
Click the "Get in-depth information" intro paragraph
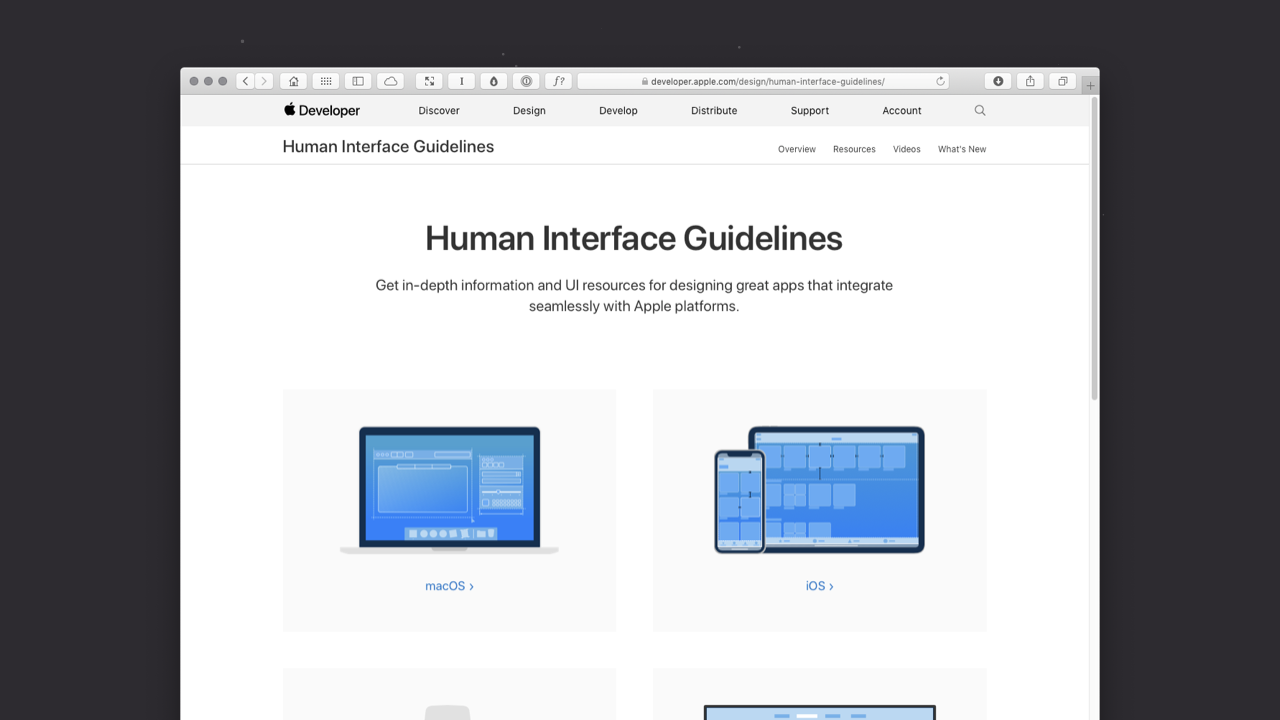pyautogui.click(x=634, y=295)
